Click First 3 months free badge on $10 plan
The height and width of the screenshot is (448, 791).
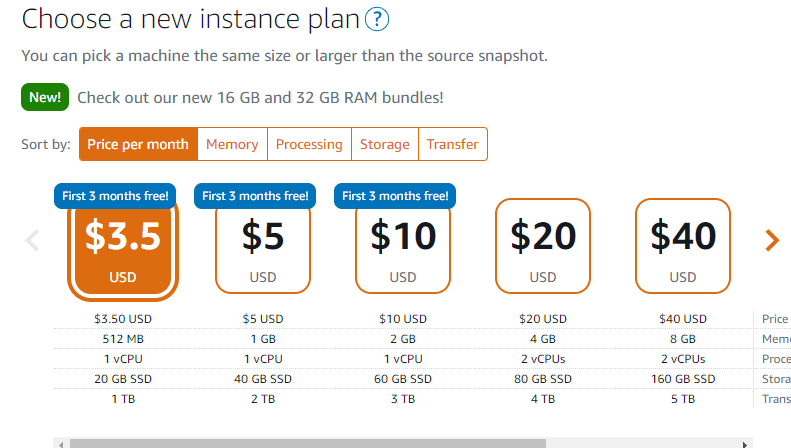(395, 196)
